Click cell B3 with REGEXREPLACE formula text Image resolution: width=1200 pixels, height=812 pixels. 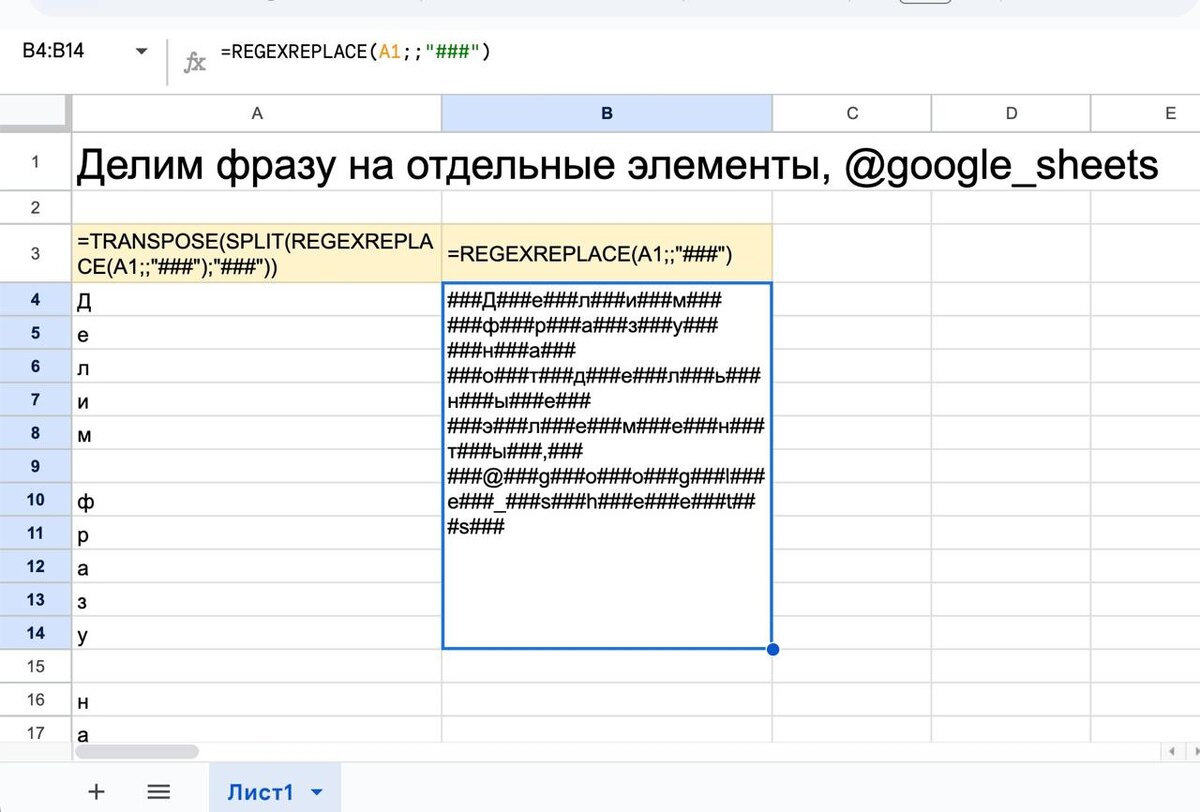607,254
